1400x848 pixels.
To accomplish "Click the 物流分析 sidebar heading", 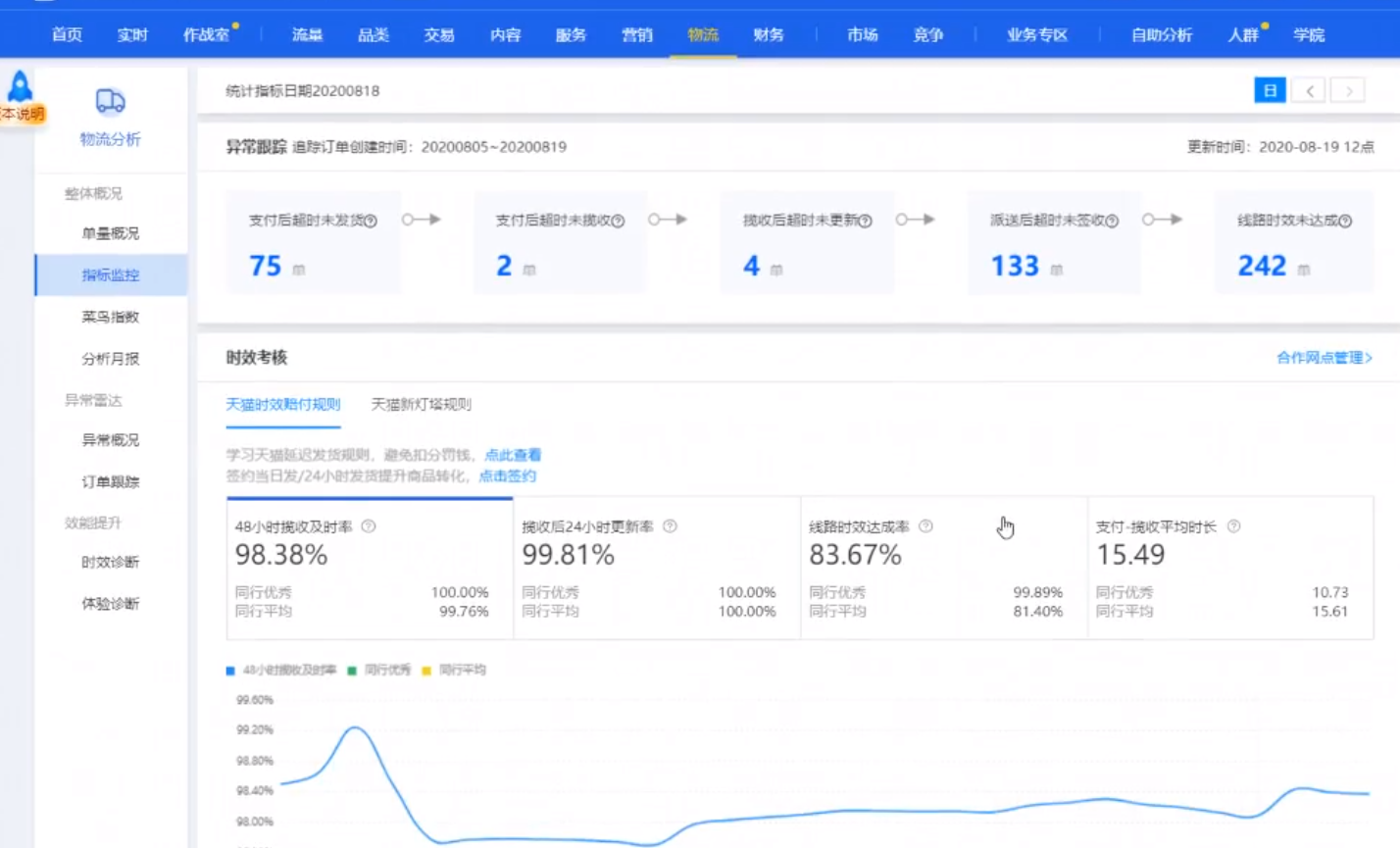I will coord(111,139).
